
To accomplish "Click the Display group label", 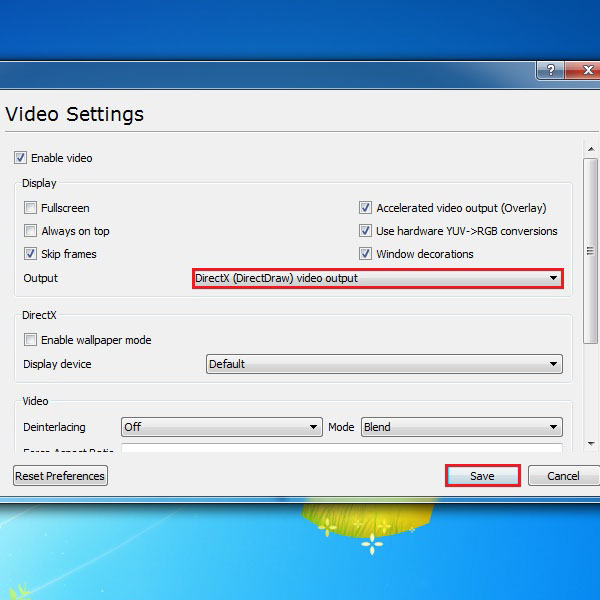I will [x=39, y=183].
